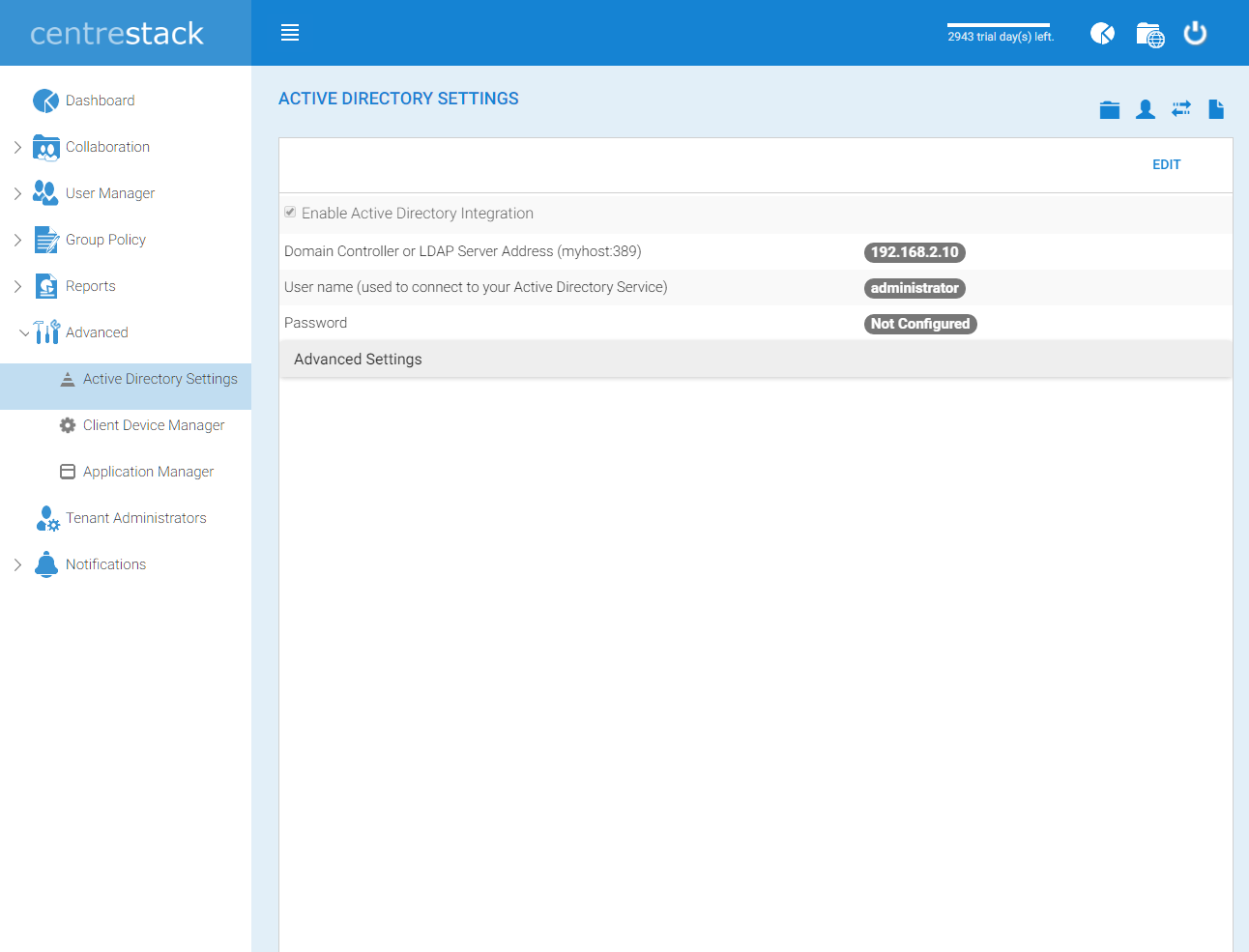Expand the Notifications chevron

coord(17,564)
